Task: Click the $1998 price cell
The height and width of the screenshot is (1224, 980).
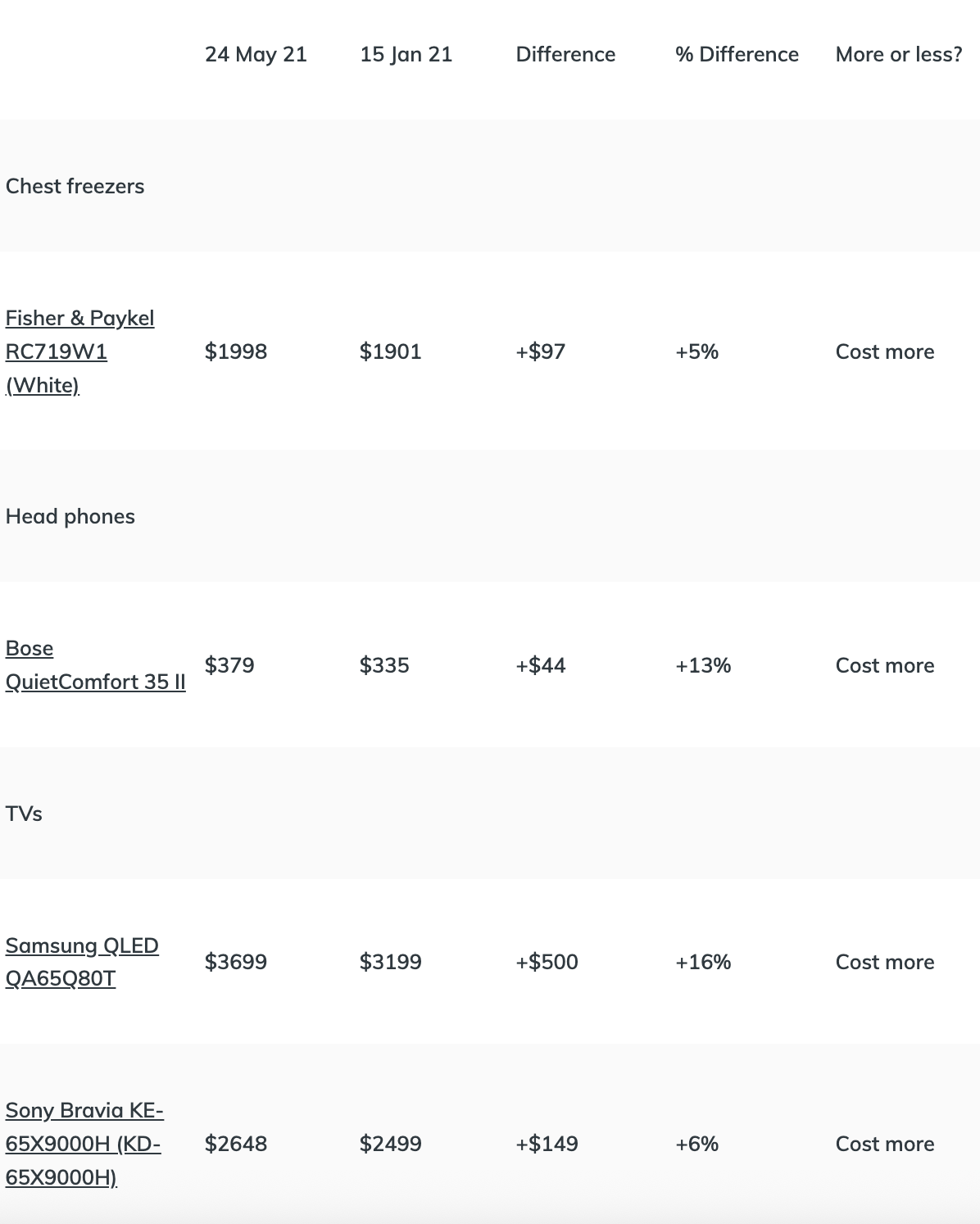Action: (236, 351)
